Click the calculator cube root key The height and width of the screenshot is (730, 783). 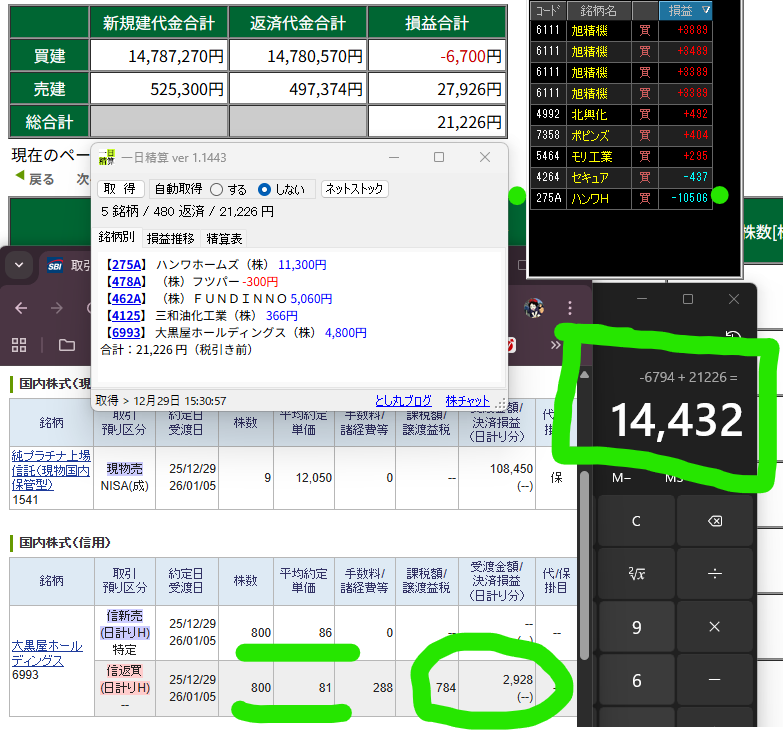coord(636,574)
